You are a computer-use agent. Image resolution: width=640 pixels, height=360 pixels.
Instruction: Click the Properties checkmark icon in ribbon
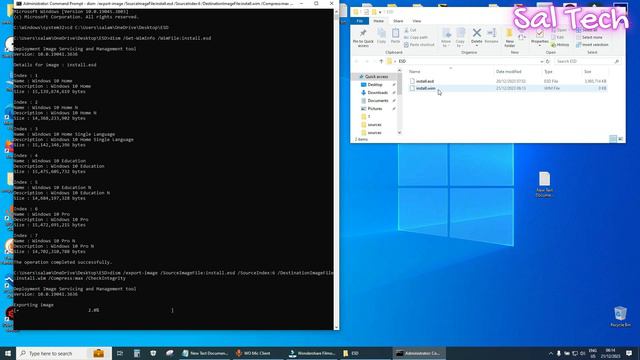pyautogui.click(x=540, y=33)
